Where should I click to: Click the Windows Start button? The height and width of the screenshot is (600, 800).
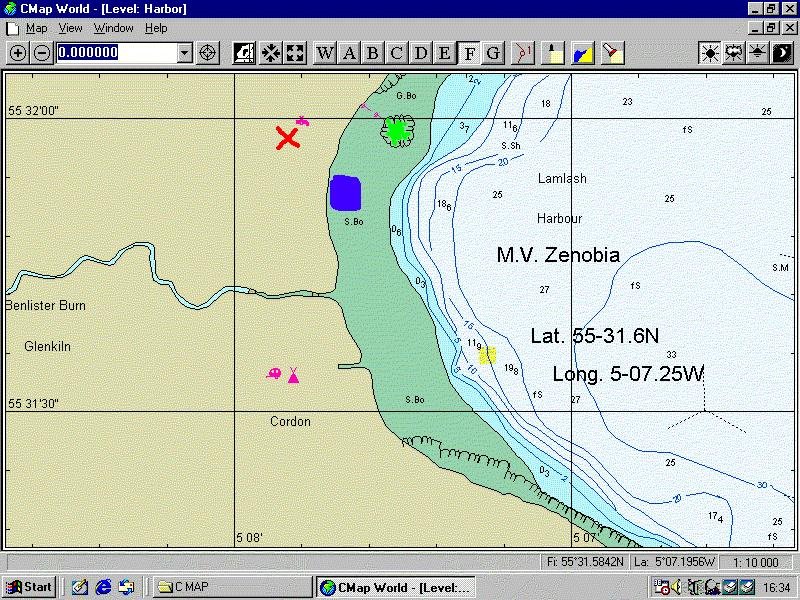point(29,587)
